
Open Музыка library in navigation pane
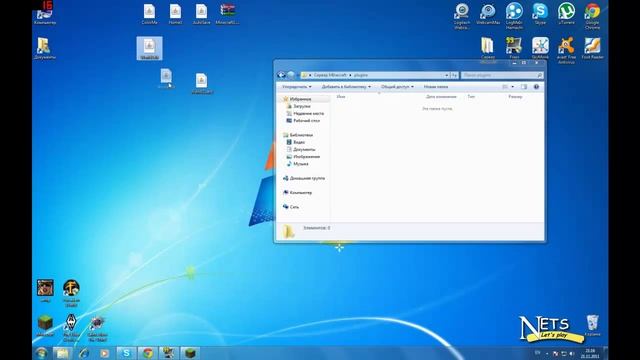301,164
